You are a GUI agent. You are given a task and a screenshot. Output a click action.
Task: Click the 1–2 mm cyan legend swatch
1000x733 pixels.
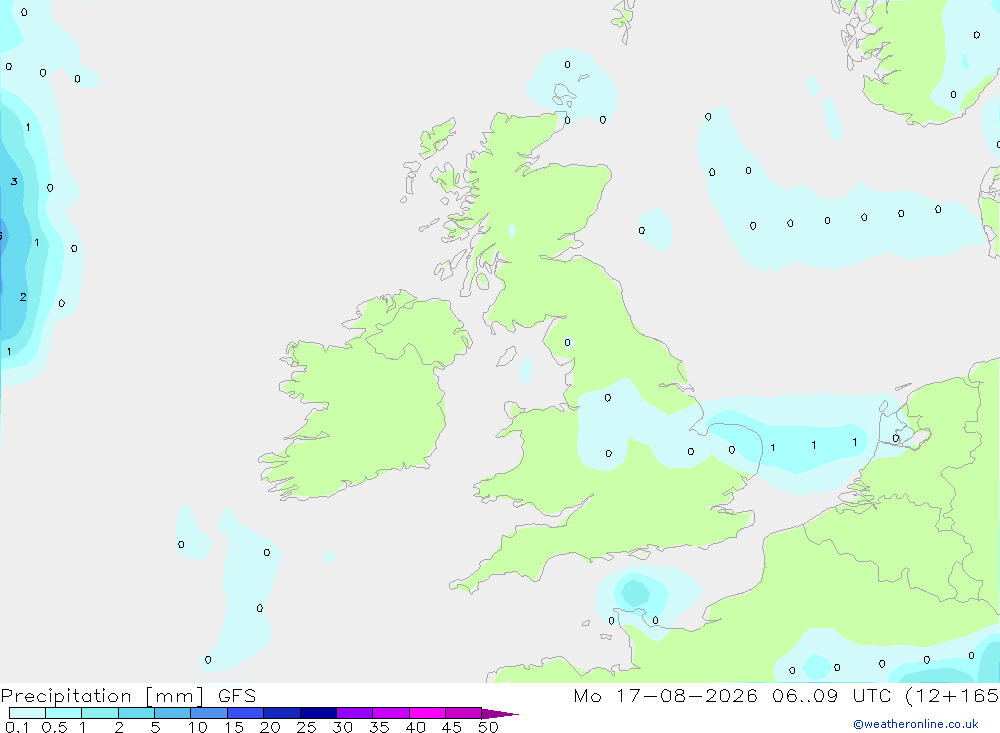click(x=100, y=713)
